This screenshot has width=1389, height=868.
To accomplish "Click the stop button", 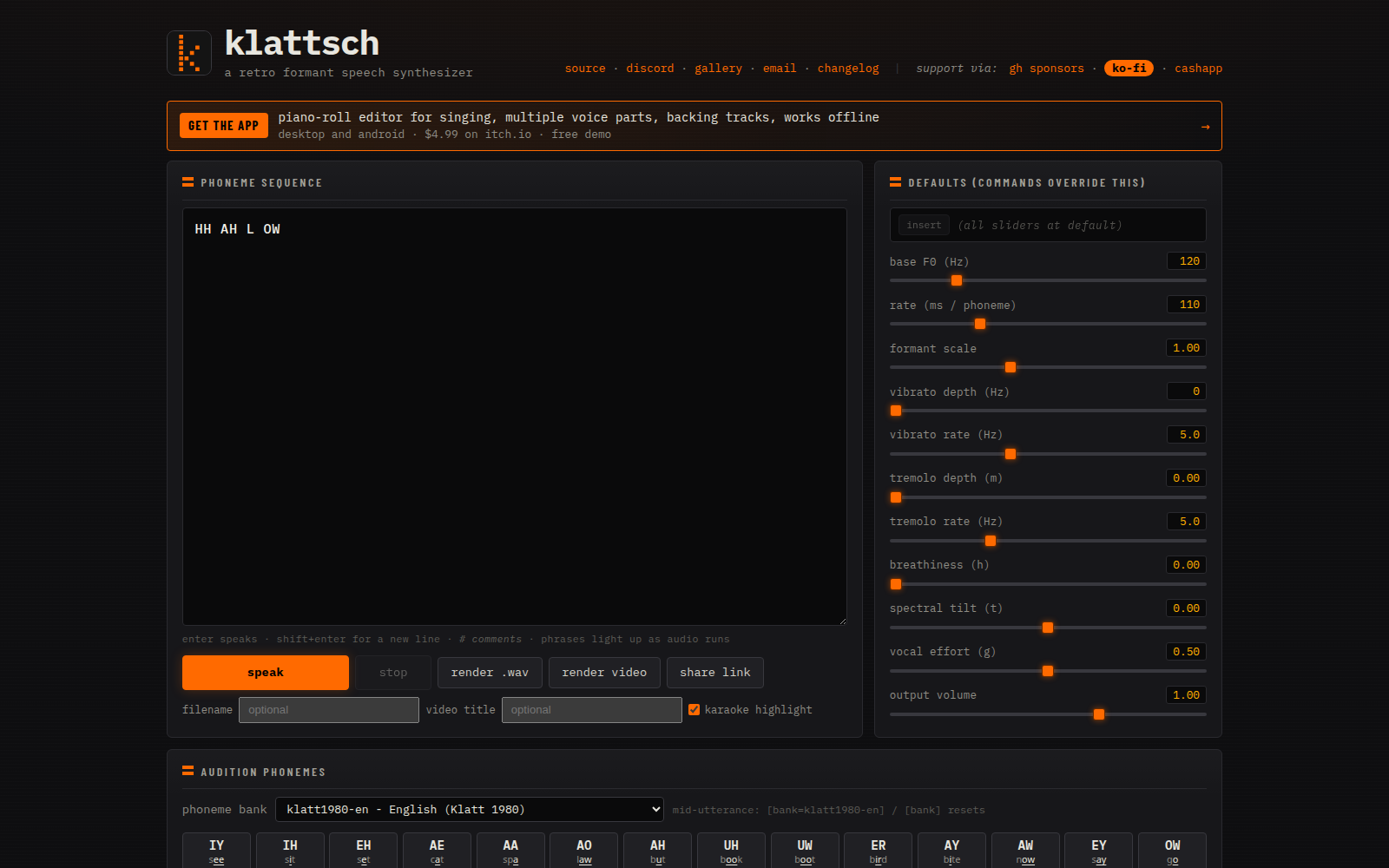I will pos(393,673).
